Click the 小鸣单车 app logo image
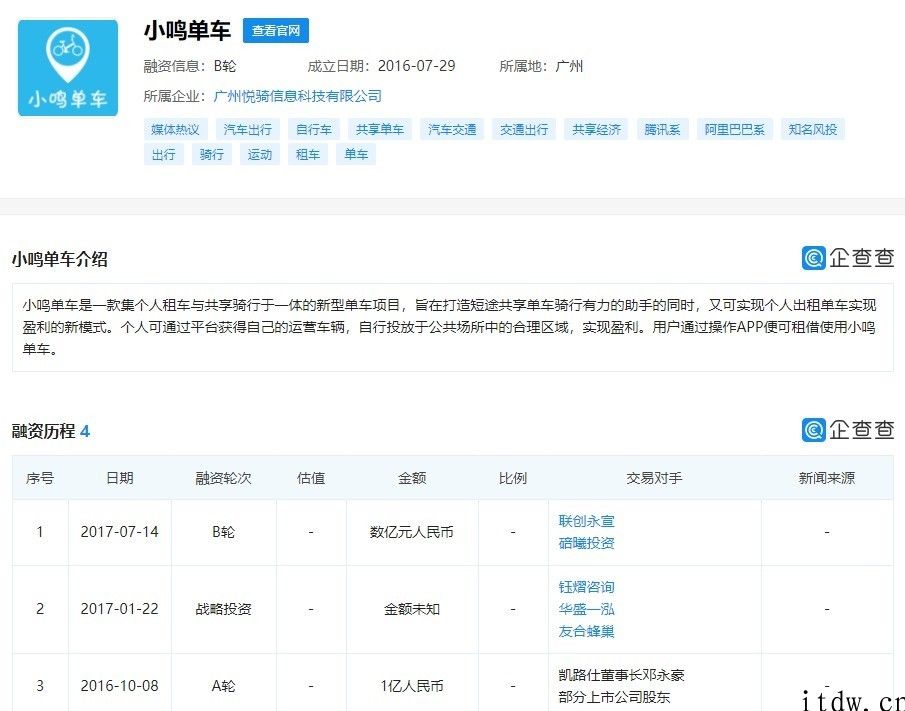 pyautogui.click(x=68, y=68)
